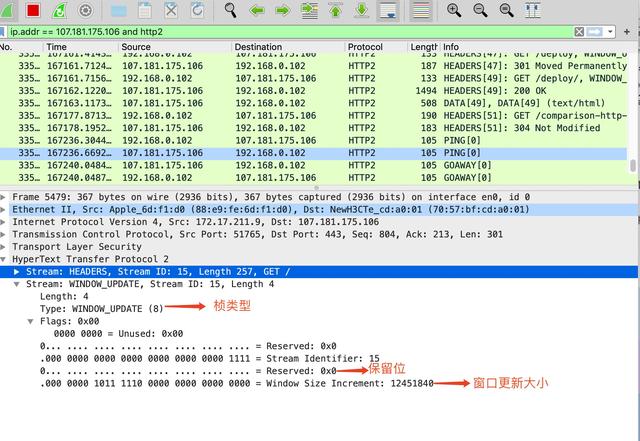Add a filter button with plus
Screen dimensions: 640x441
point(627,32)
